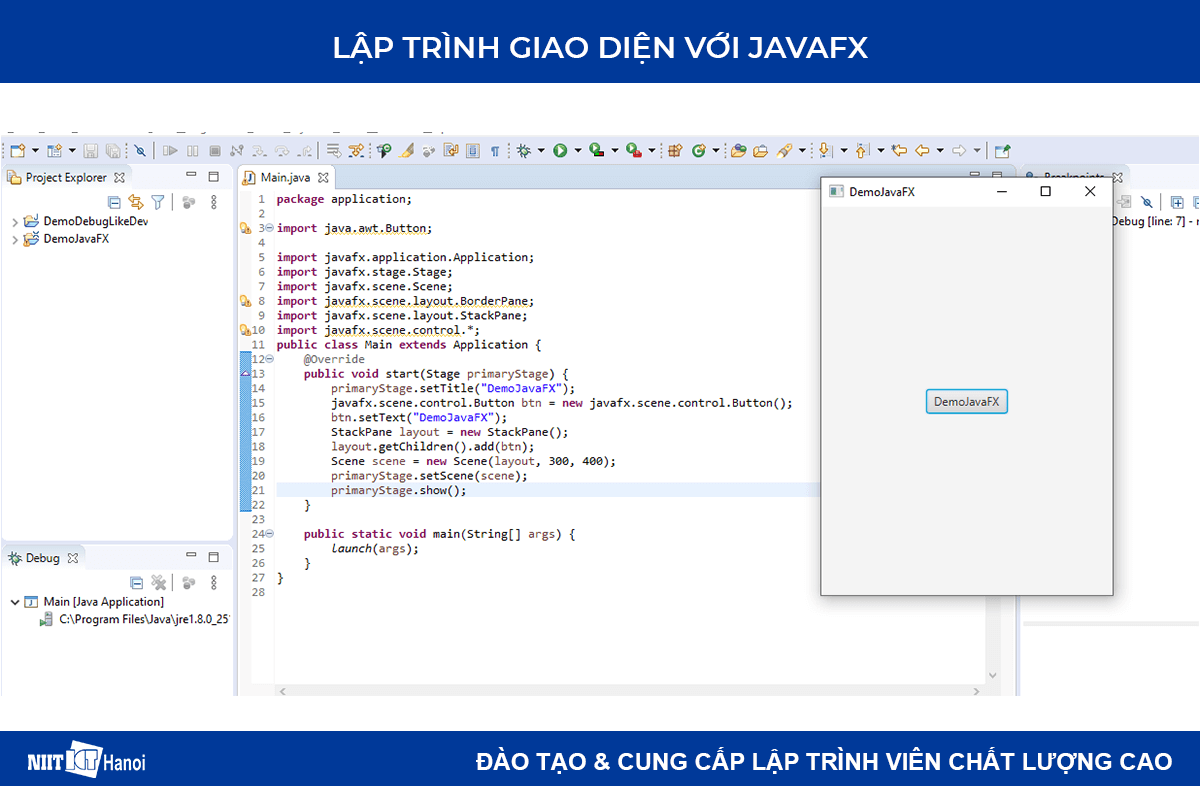Maximize the Debug view panel
1200x786 pixels.
pos(213,557)
